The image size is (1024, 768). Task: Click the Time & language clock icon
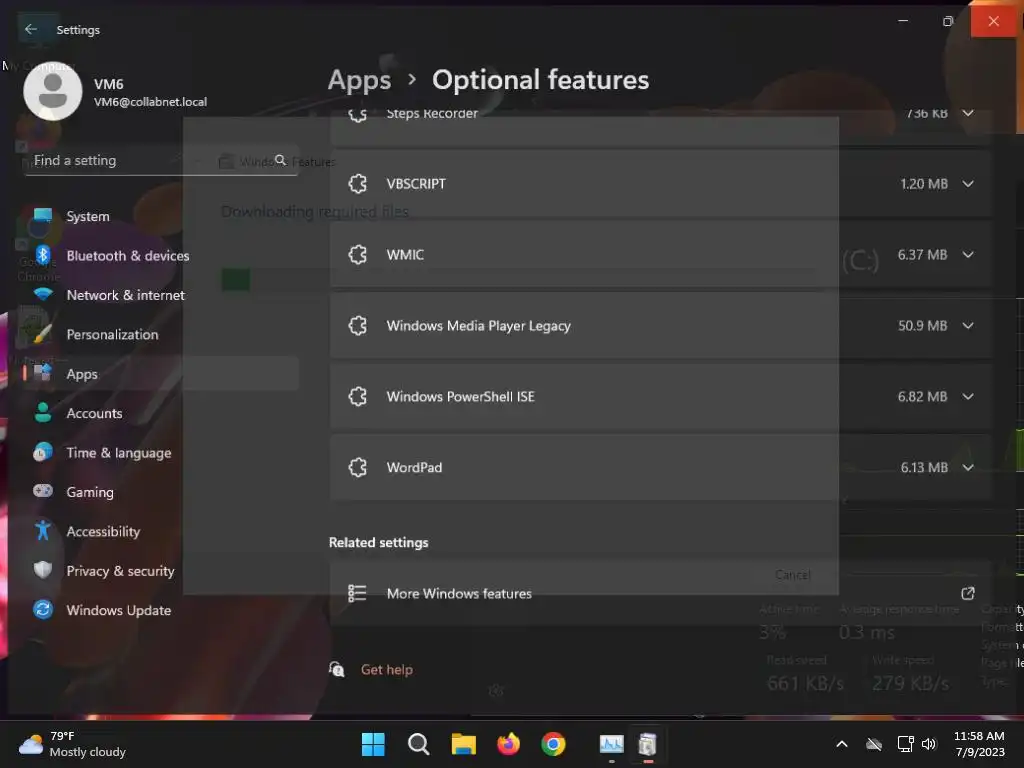[43, 452]
